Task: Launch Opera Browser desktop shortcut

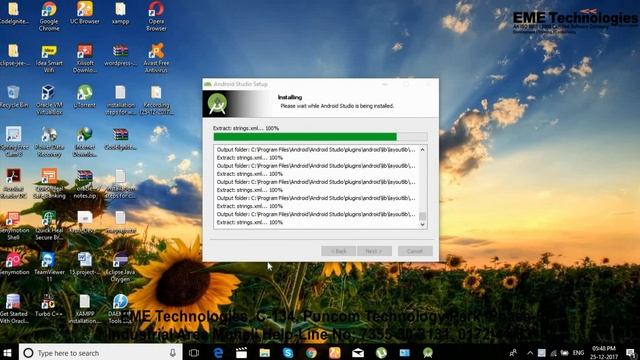Action: (156, 16)
